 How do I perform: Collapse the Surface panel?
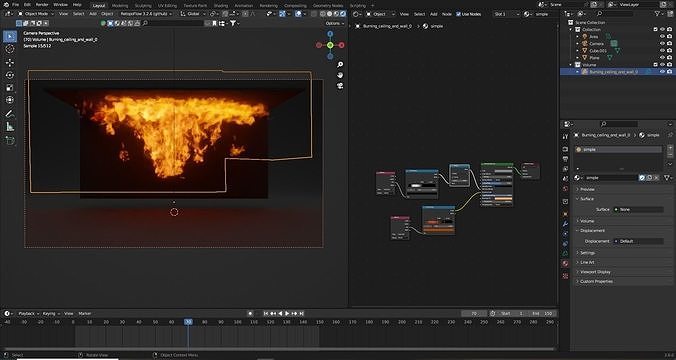(x=587, y=199)
